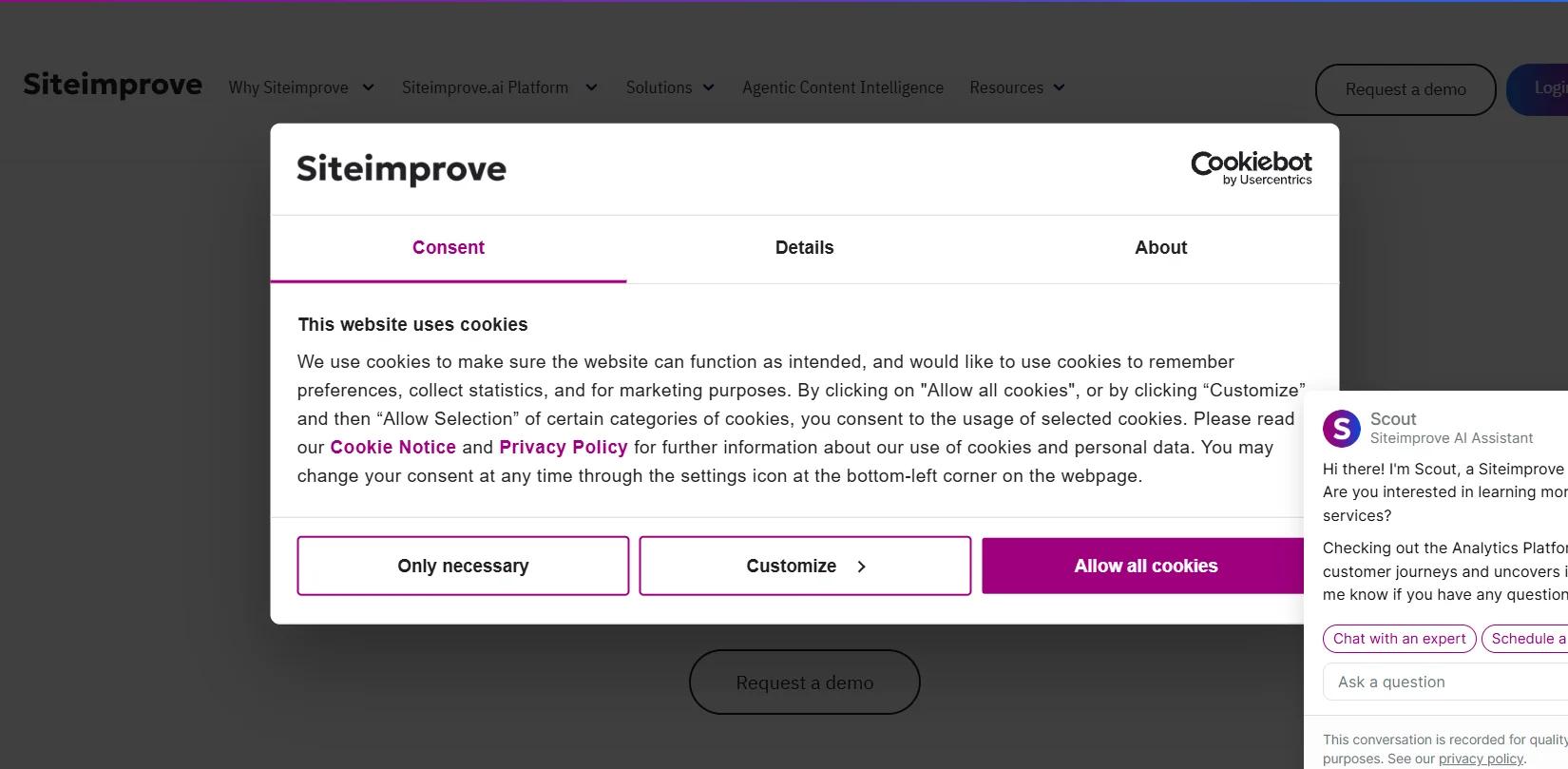This screenshot has width=1568, height=769.
Task: Click the Chat with an expert chip
Action: (1399, 638)
